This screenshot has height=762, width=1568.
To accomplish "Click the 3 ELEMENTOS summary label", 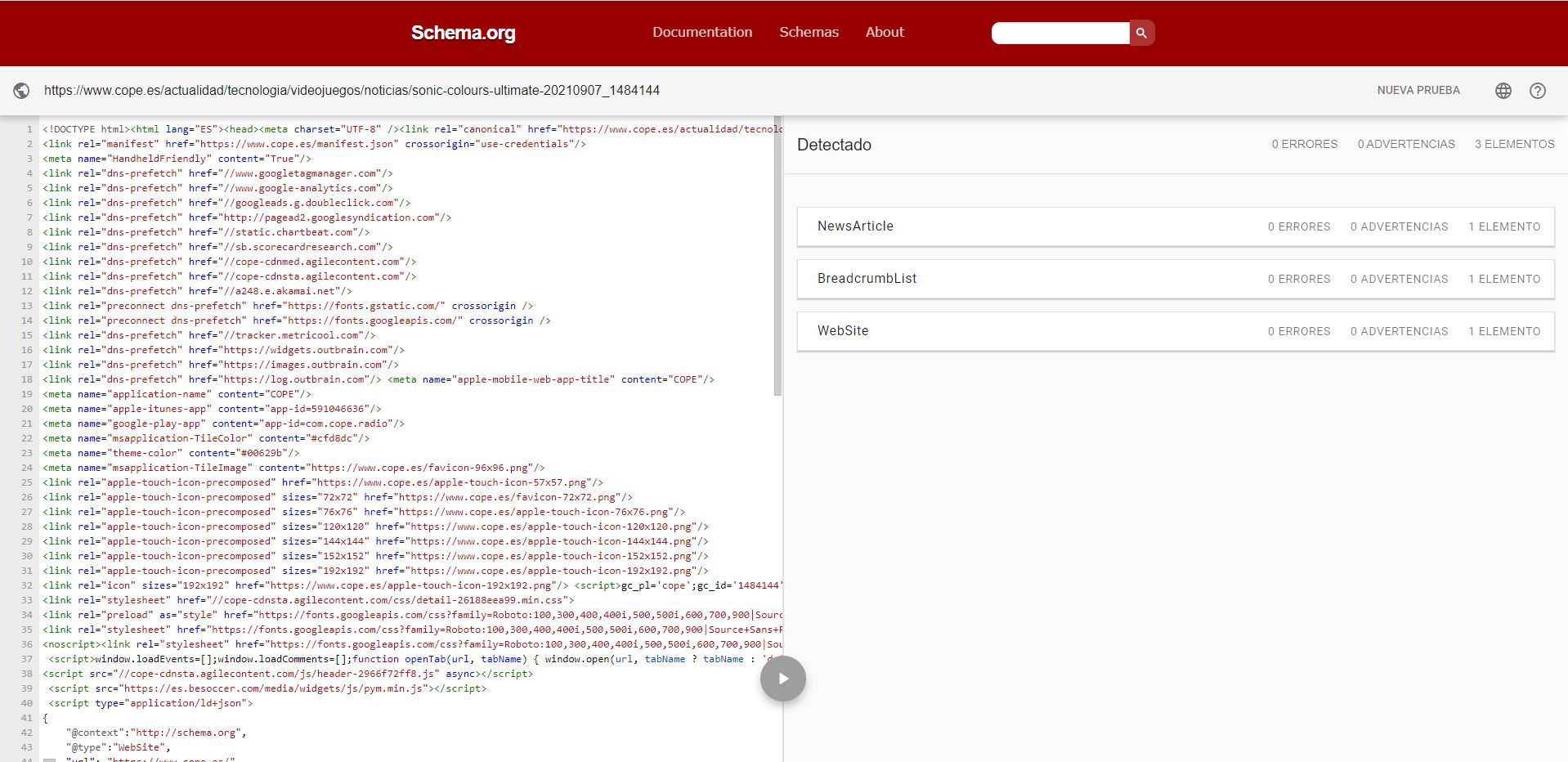I will coord(1514,144).
